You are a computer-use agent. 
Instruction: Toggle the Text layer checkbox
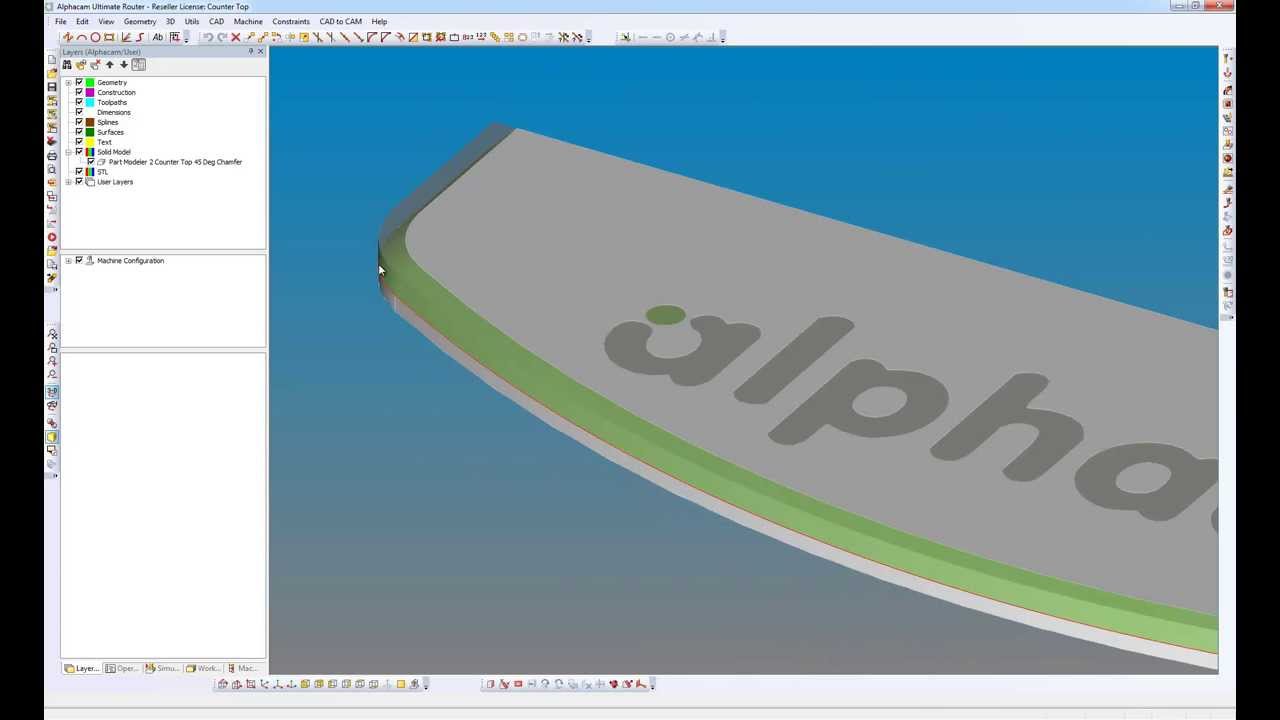tap(79, 142)
